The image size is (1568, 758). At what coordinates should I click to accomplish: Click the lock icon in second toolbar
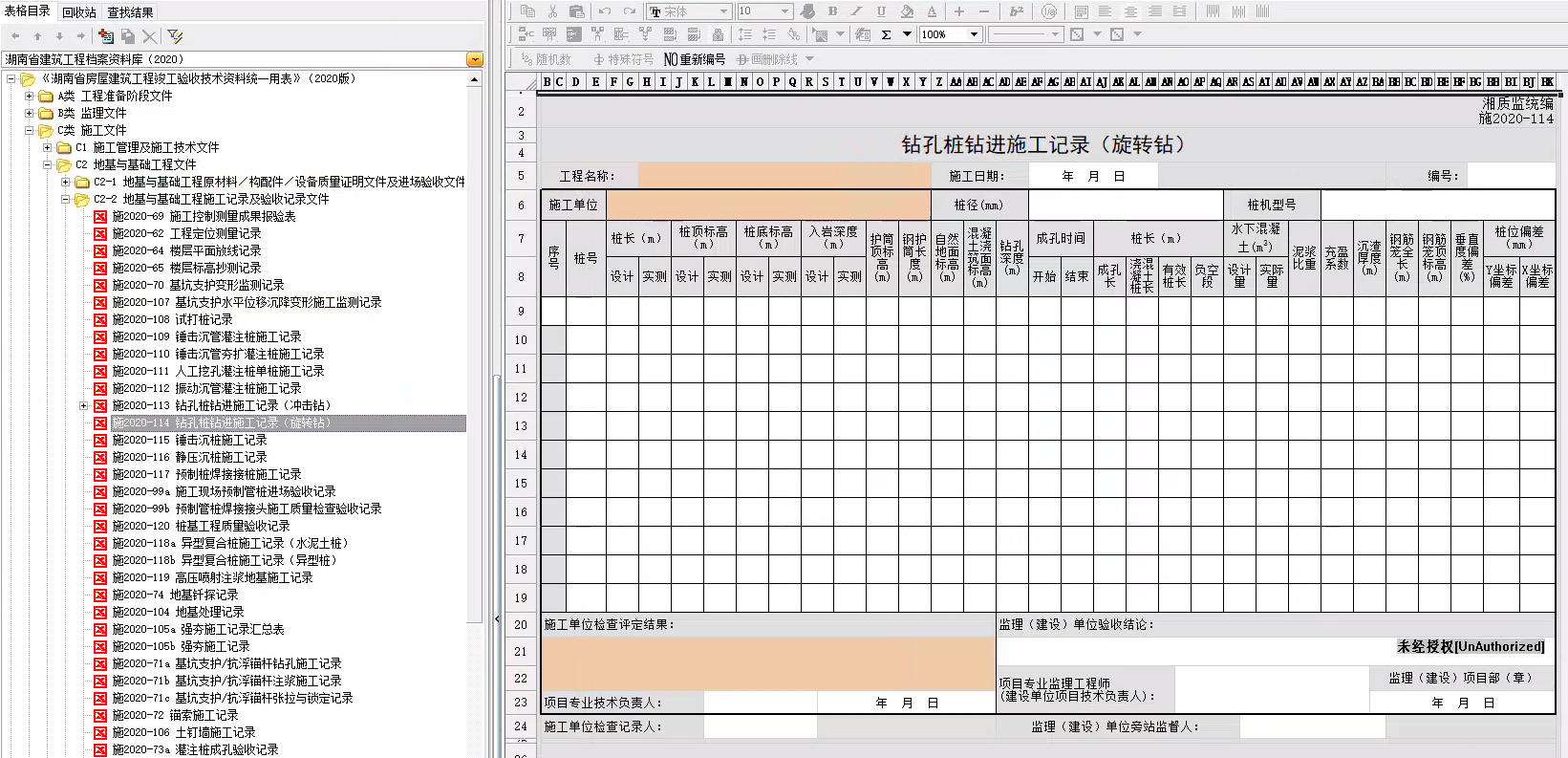point(718,34)
